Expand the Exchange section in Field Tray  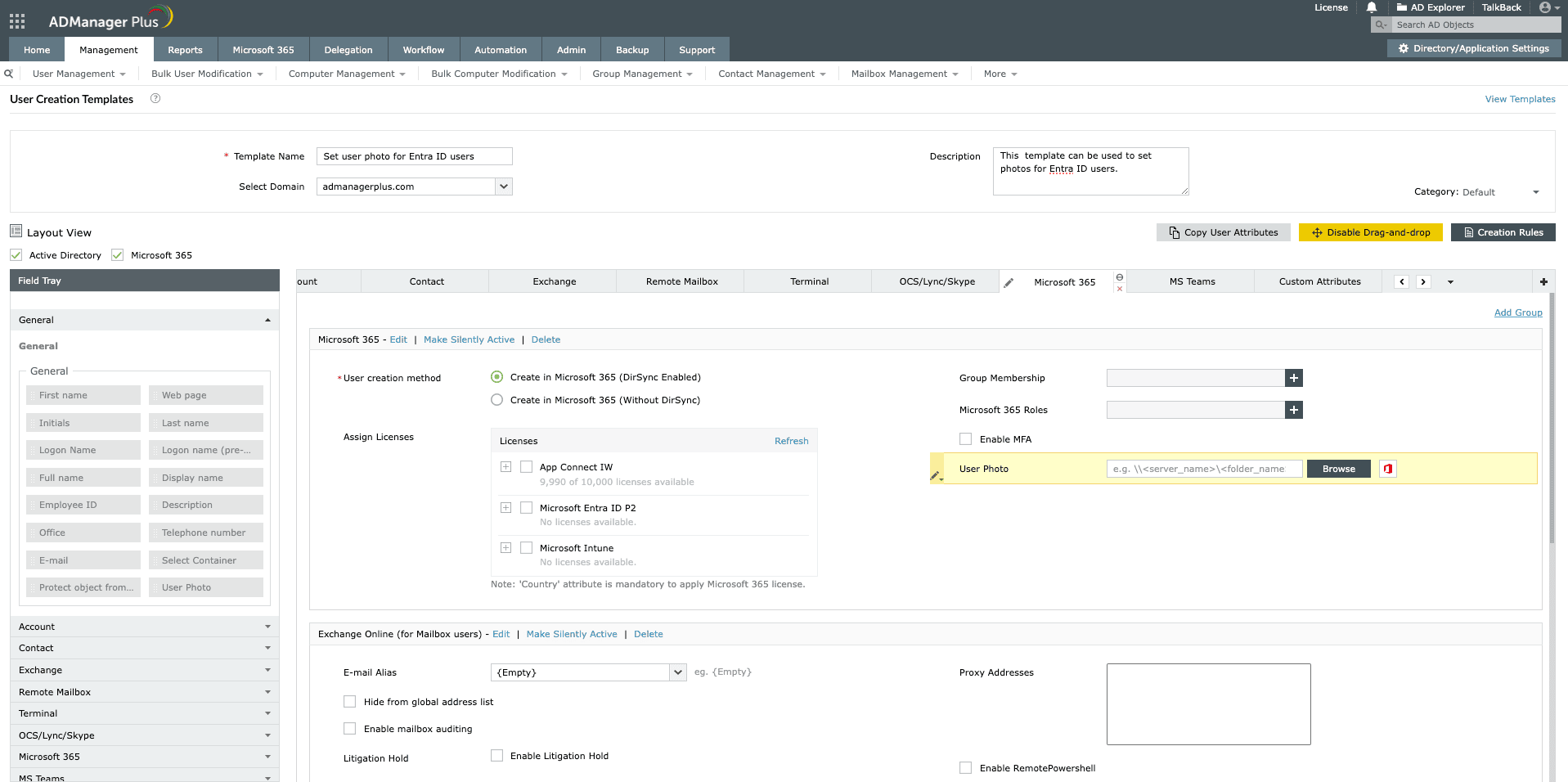pos(145,670)
